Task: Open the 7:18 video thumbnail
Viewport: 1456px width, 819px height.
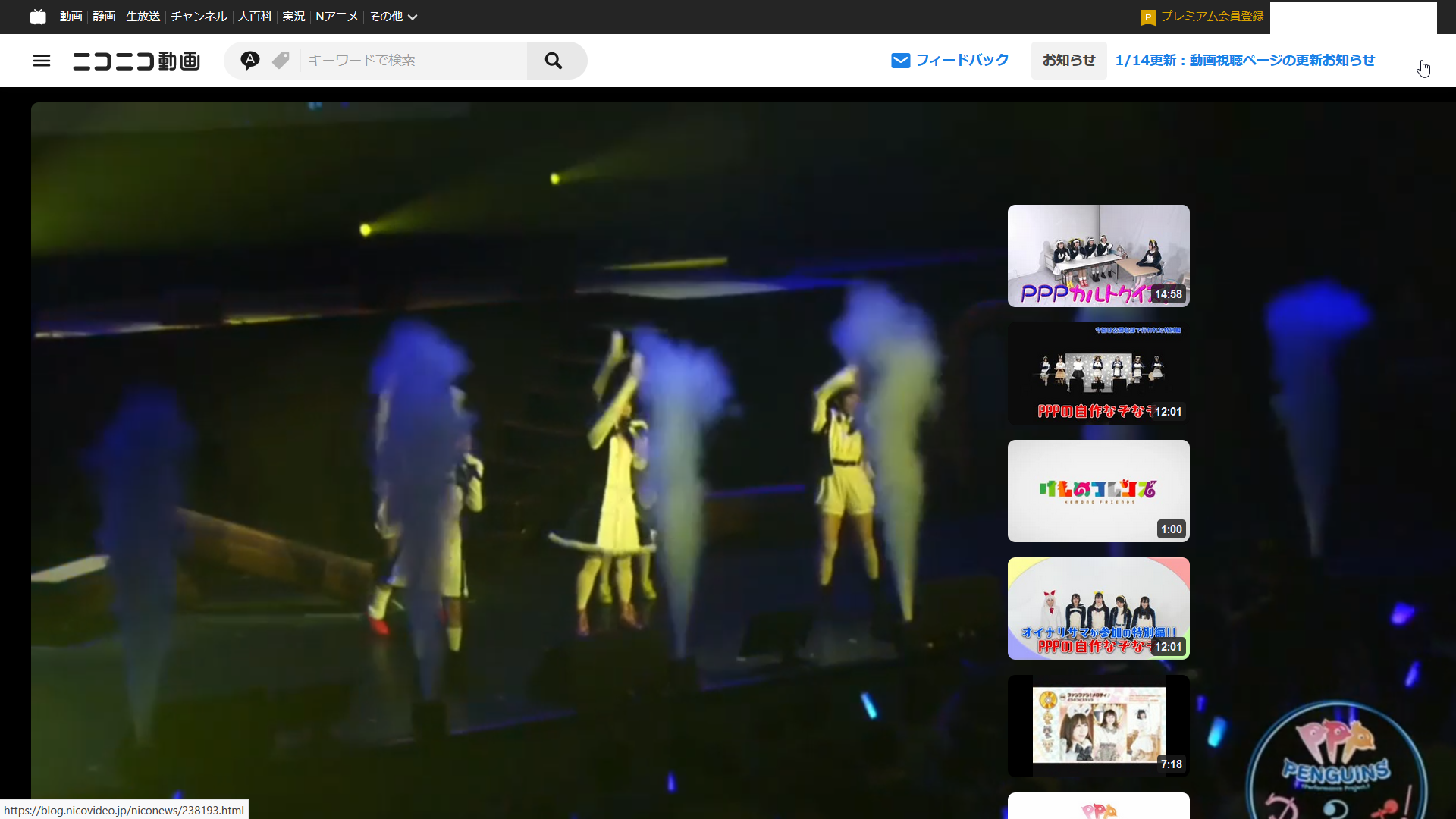Action: tap(1098, 726)
